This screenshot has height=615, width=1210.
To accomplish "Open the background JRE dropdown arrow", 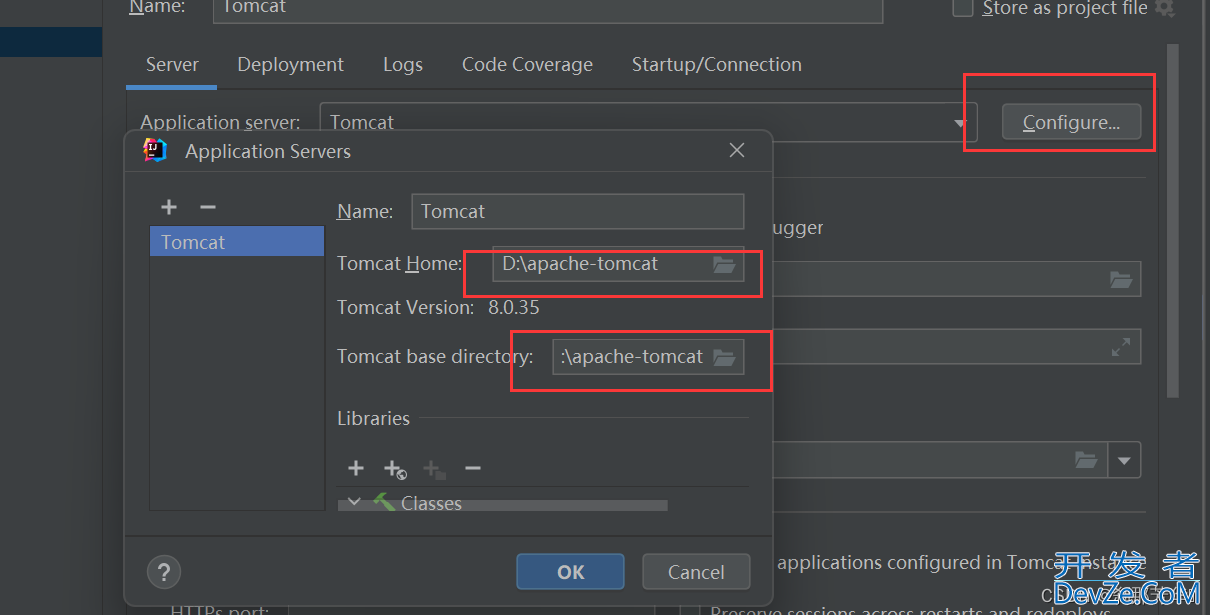I will (1124, 461).
